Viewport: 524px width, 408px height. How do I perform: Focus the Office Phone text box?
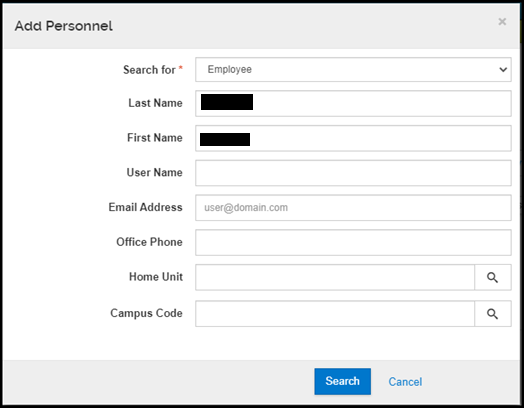[353, 243]
